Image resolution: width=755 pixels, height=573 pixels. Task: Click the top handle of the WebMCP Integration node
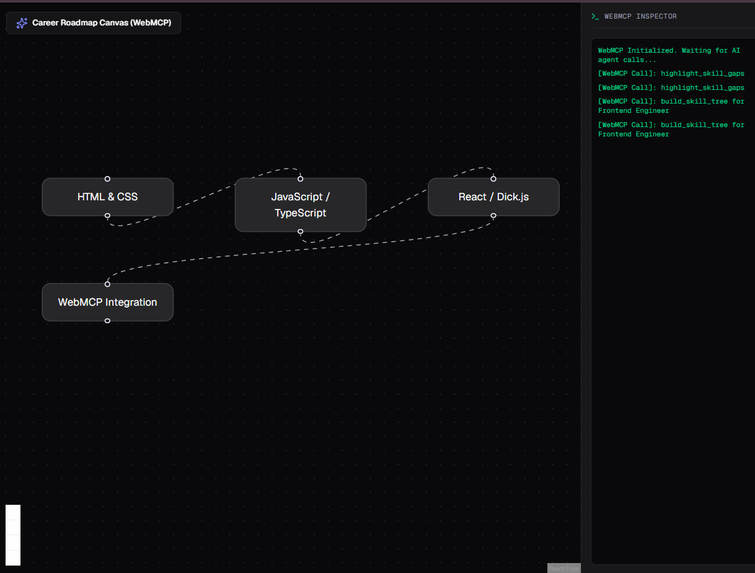pyautogui.click(x=107, y=284)
